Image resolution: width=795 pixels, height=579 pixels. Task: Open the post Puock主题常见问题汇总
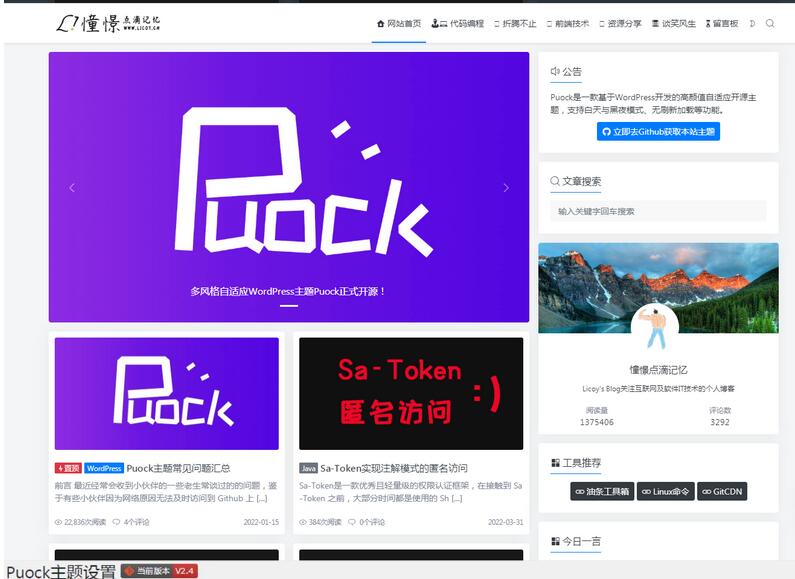point(178,468)
